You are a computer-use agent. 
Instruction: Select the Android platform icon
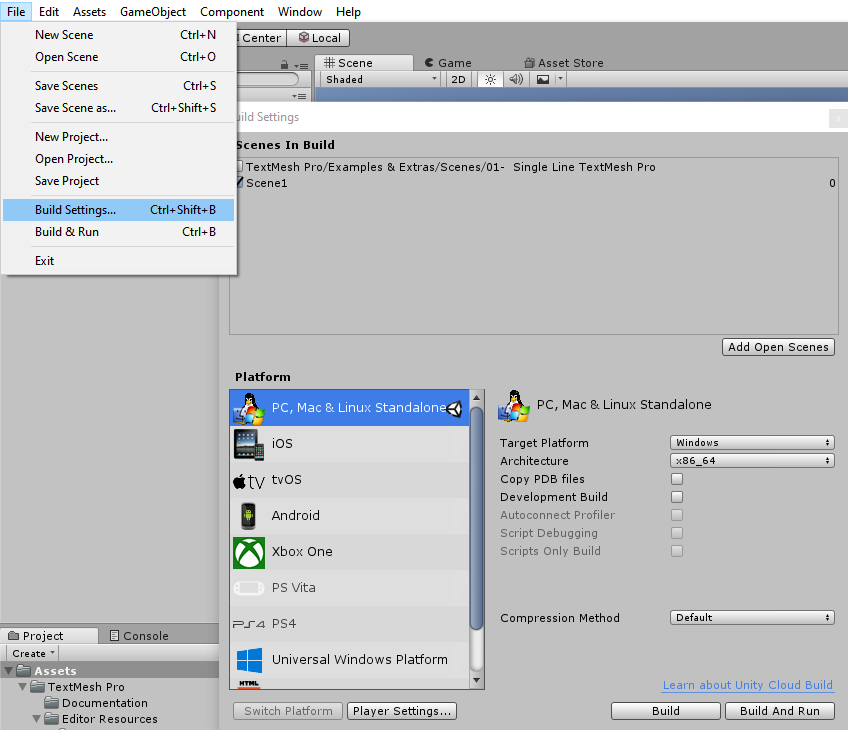point(248,516)
